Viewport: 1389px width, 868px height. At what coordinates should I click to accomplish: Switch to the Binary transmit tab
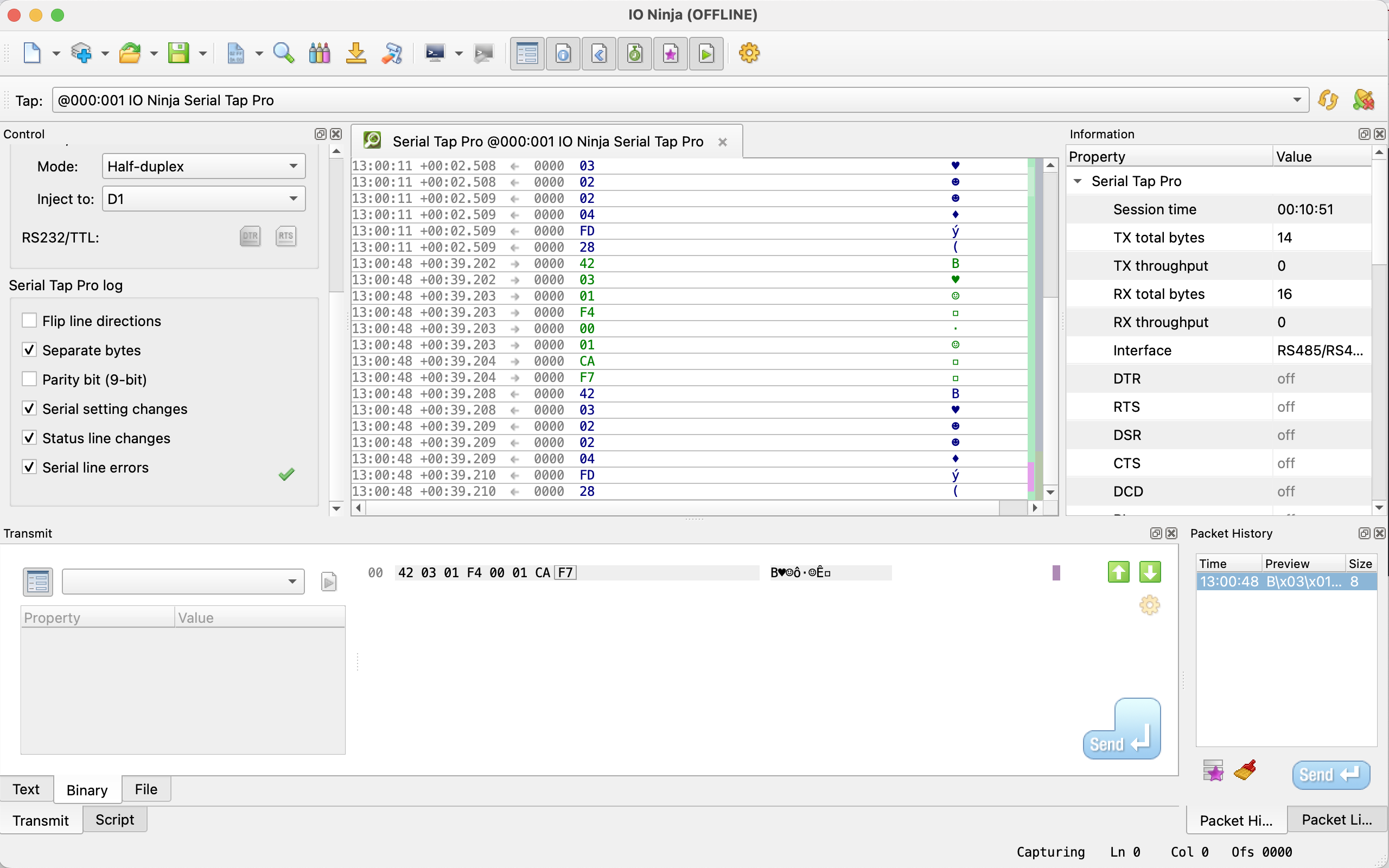[x=87, y=790]
